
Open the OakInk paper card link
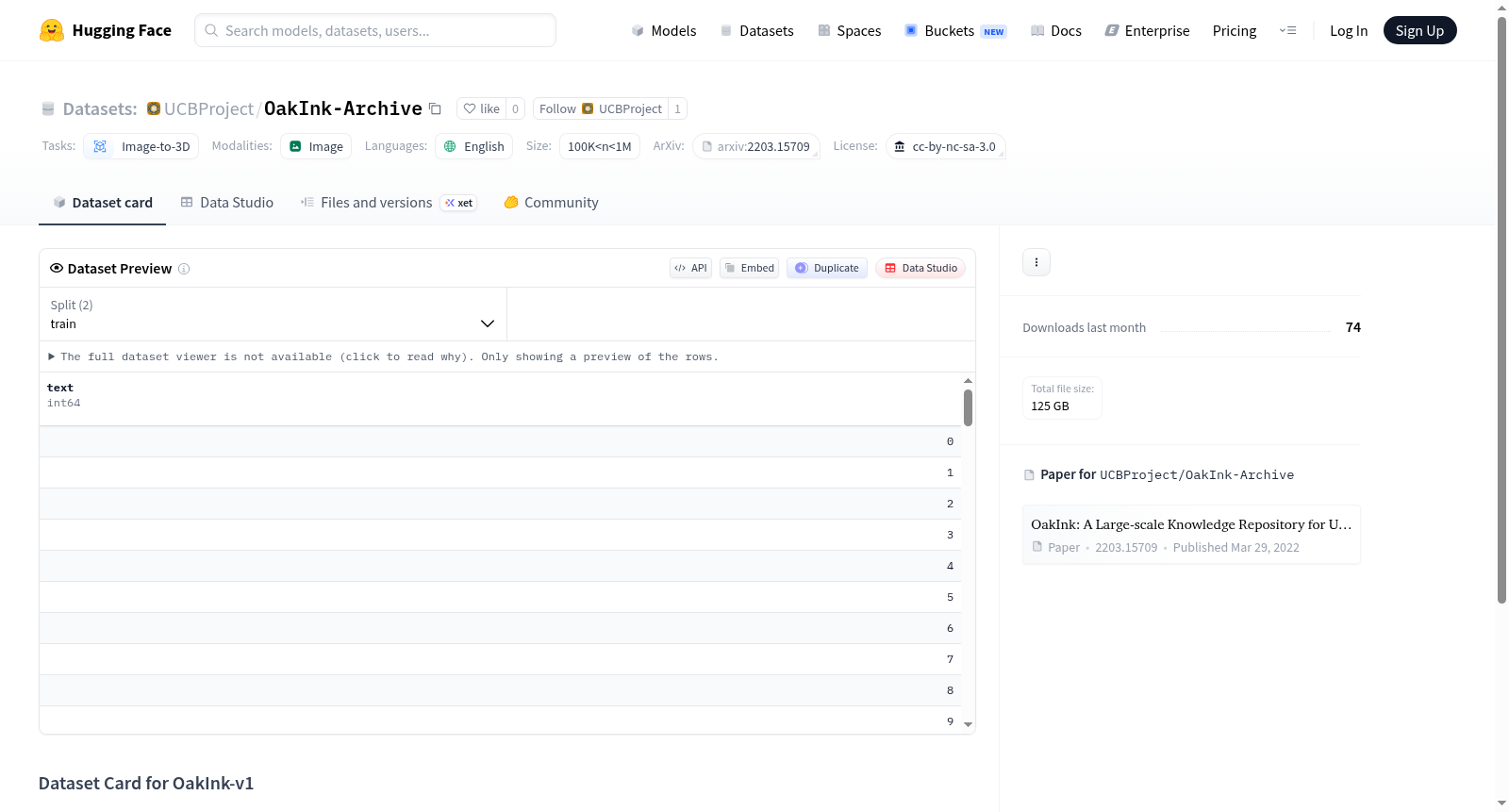1191,534
